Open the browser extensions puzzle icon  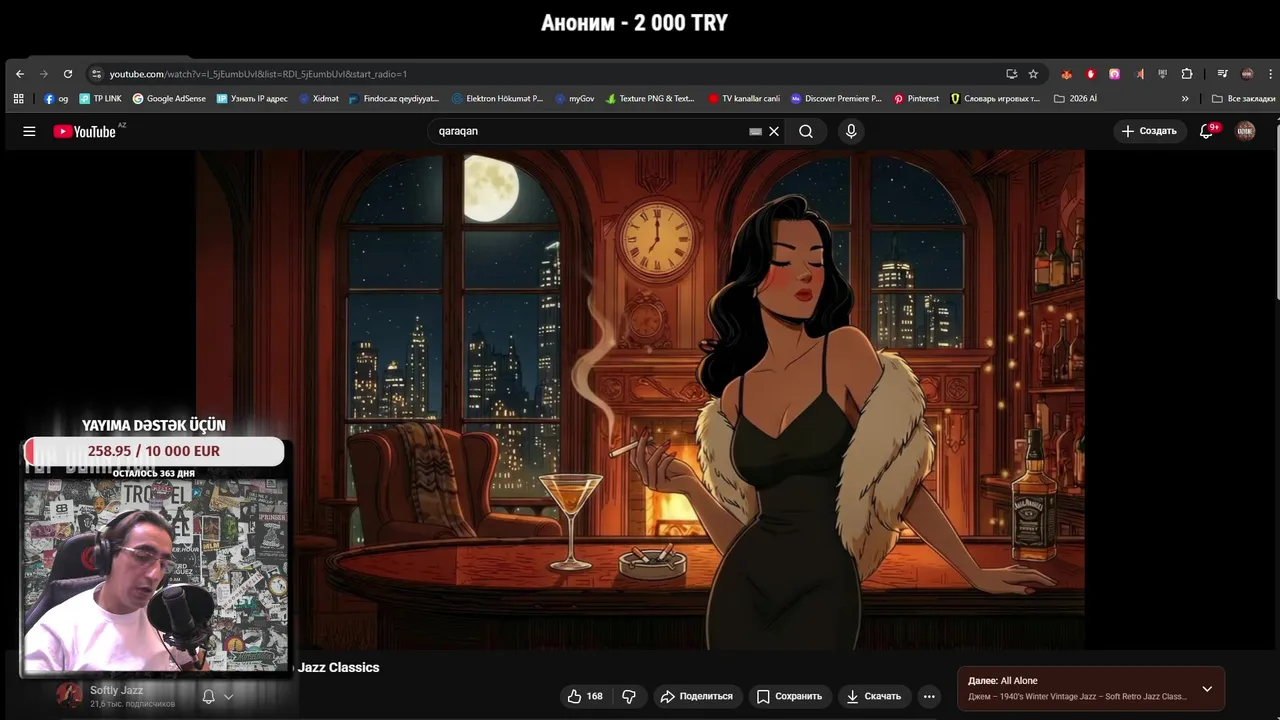click(1187, 74)
